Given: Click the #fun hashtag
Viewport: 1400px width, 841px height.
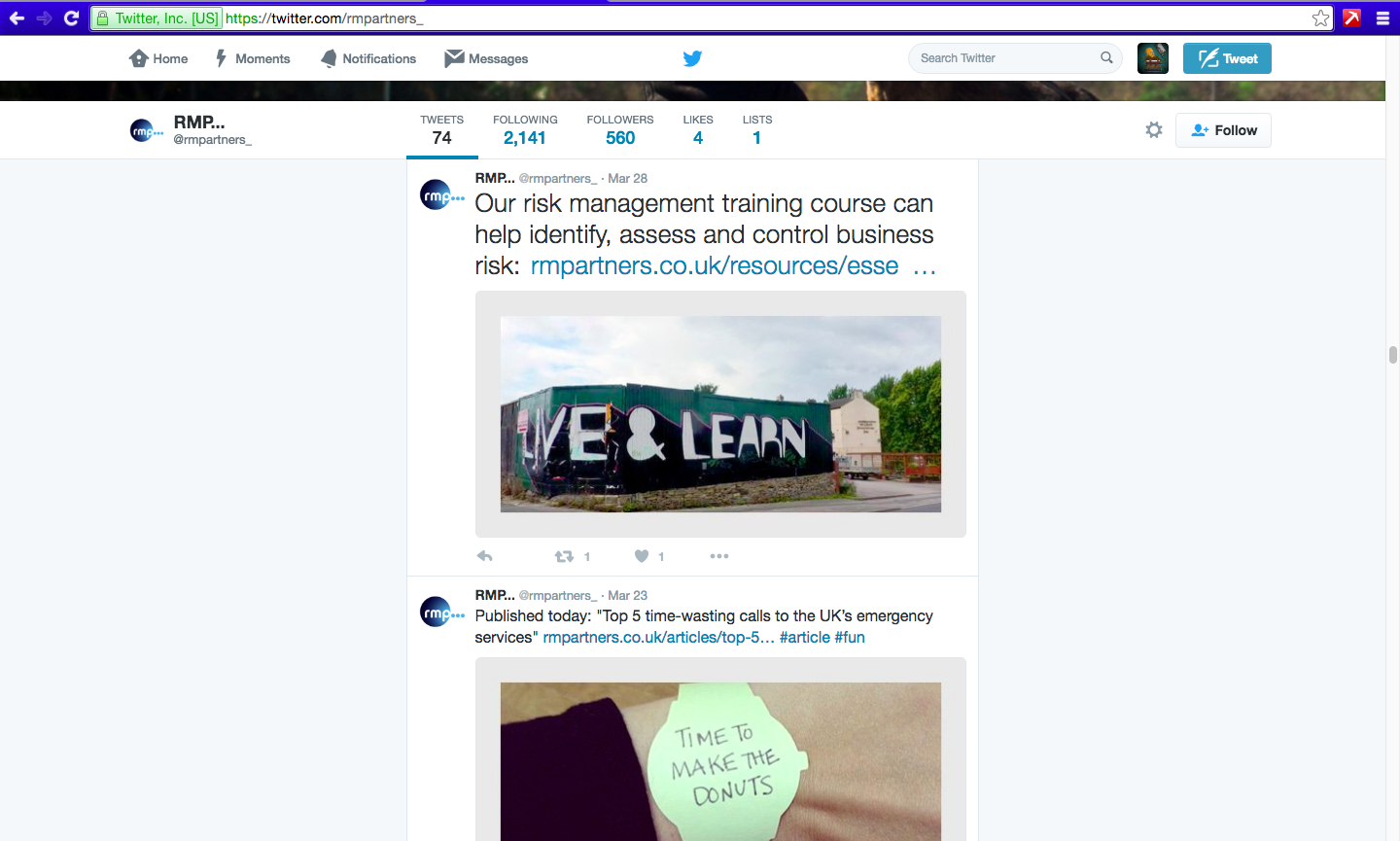Looking at the screenshot, I should pos(850,637).
